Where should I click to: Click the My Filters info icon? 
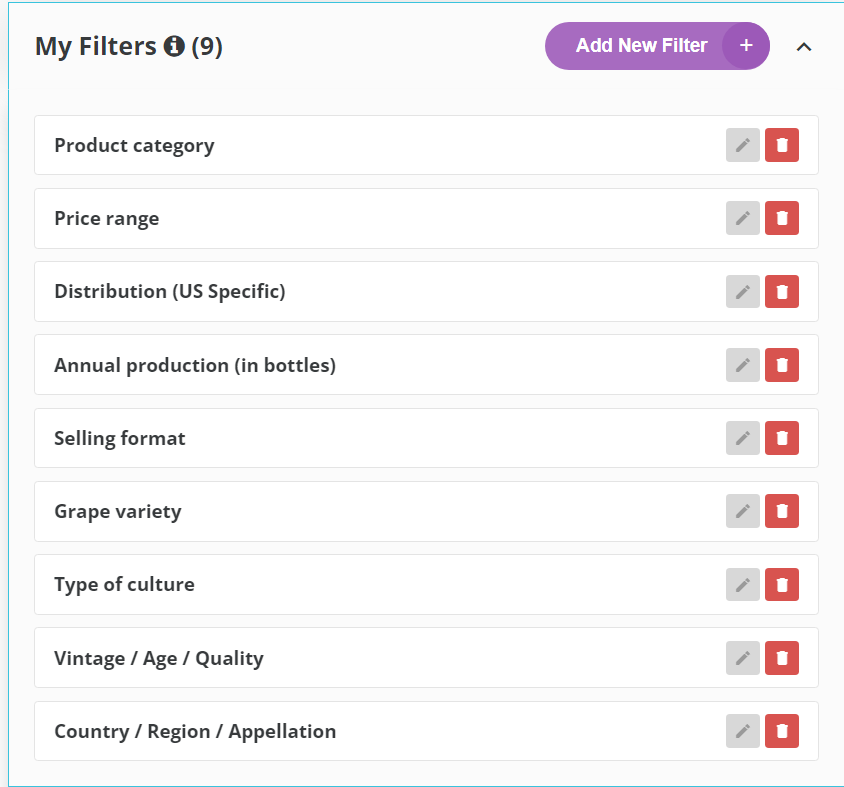174,46
